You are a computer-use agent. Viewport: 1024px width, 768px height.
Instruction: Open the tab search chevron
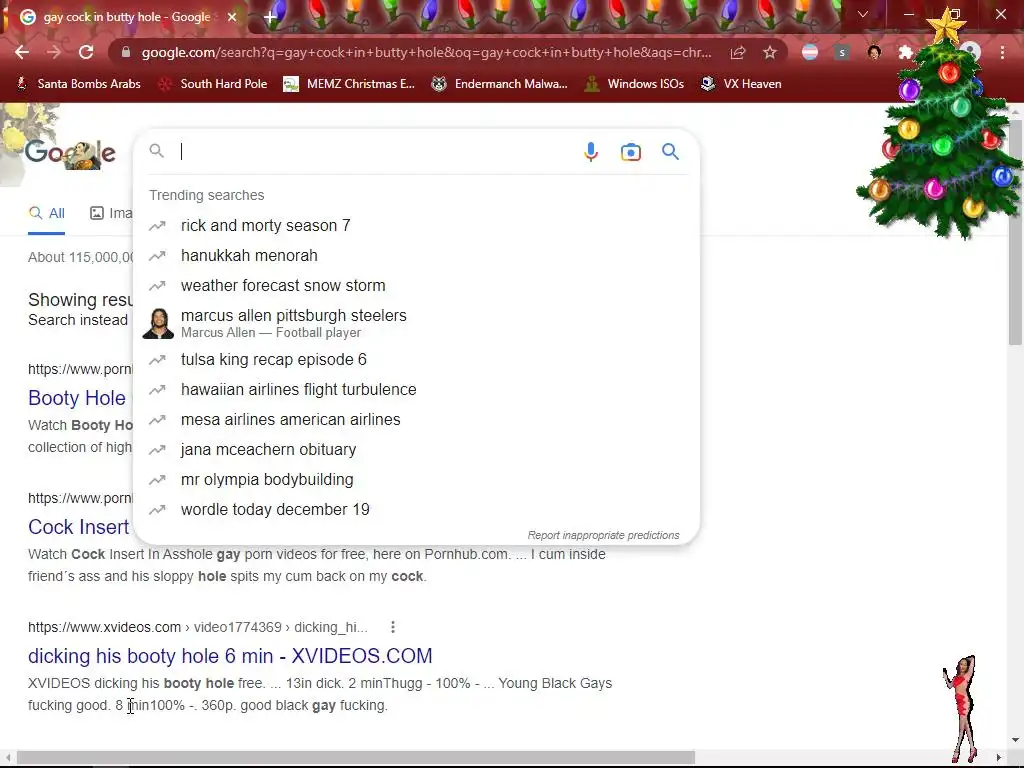[x=863, y=14]
